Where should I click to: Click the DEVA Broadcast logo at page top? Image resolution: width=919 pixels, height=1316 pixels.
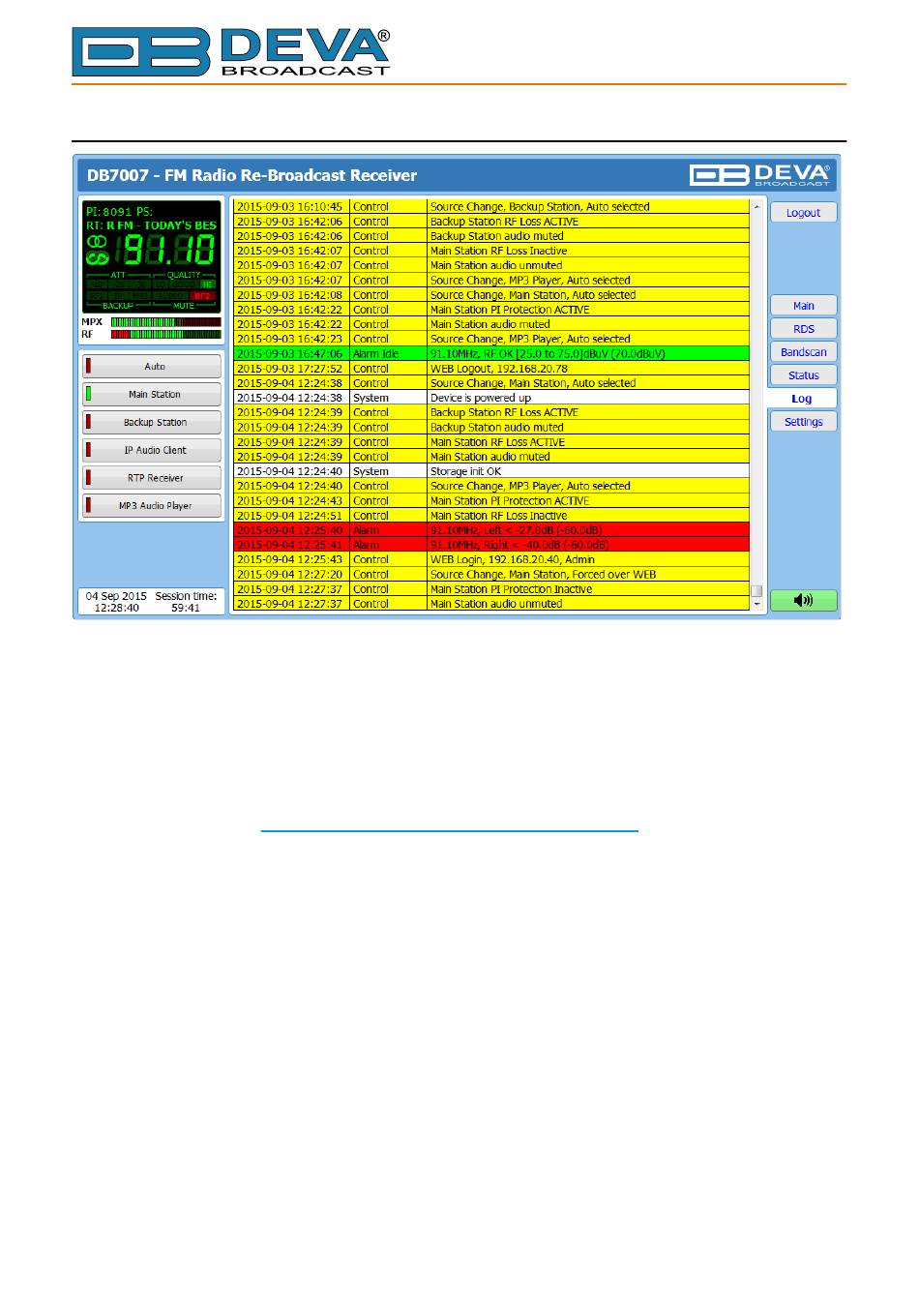231,52
